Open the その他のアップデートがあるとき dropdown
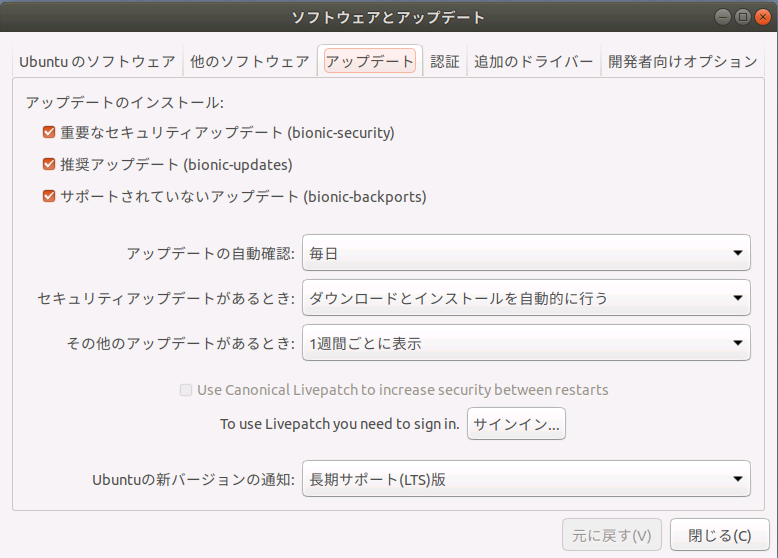Viewport: 778px width, 558px height. tap(526, 343)
